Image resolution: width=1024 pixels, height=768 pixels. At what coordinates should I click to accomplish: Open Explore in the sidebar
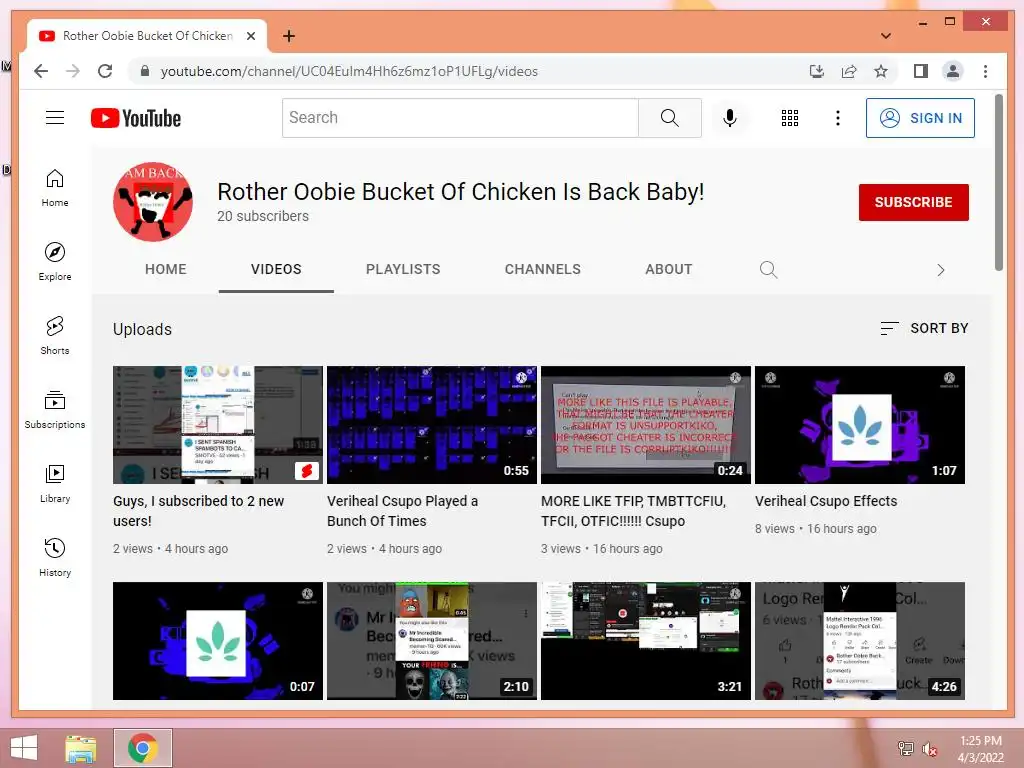click(55, 262)
